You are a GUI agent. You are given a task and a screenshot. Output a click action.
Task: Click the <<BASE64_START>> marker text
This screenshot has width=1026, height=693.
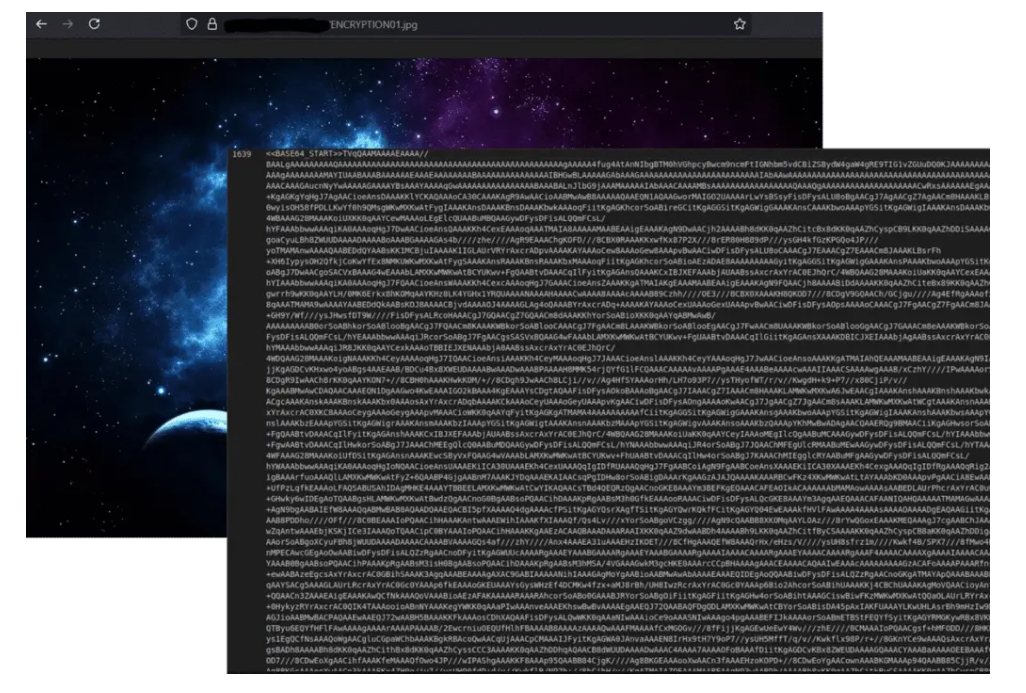(x=304, y=154)
